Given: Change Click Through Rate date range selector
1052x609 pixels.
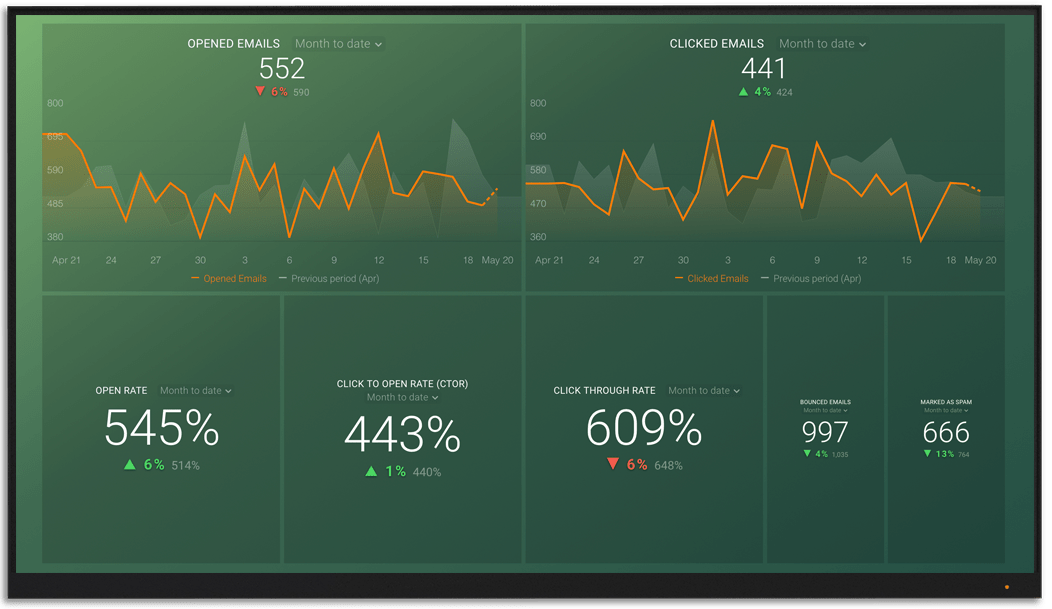Looking at the screenshot, I should click(x=704, y=391).
